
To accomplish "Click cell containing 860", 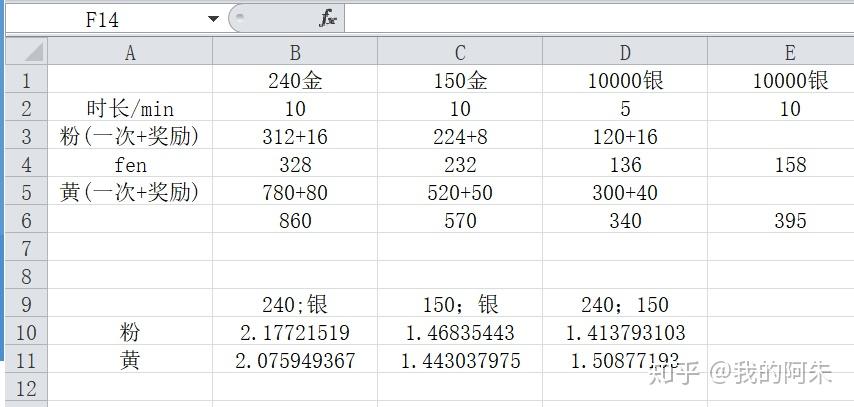I will click(x=295, y=220).
